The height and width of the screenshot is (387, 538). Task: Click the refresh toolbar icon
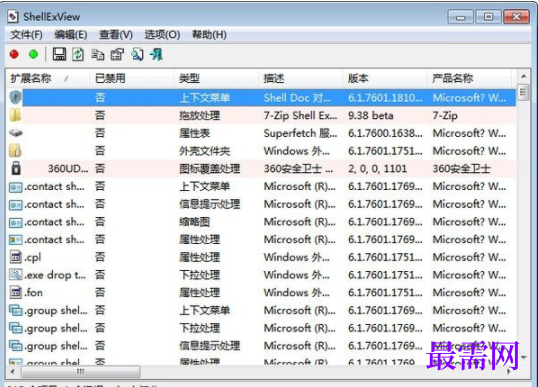tap(78, 54)
